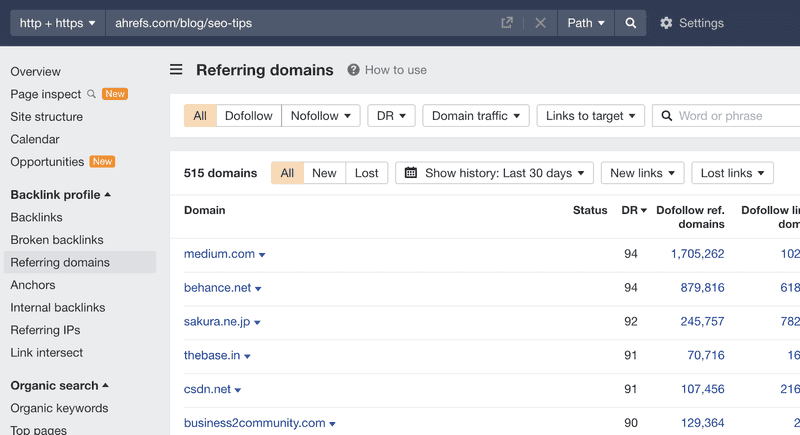800x435 pixels.
Task: Open Site structure in the sidebar
Action: coord(46,117)
